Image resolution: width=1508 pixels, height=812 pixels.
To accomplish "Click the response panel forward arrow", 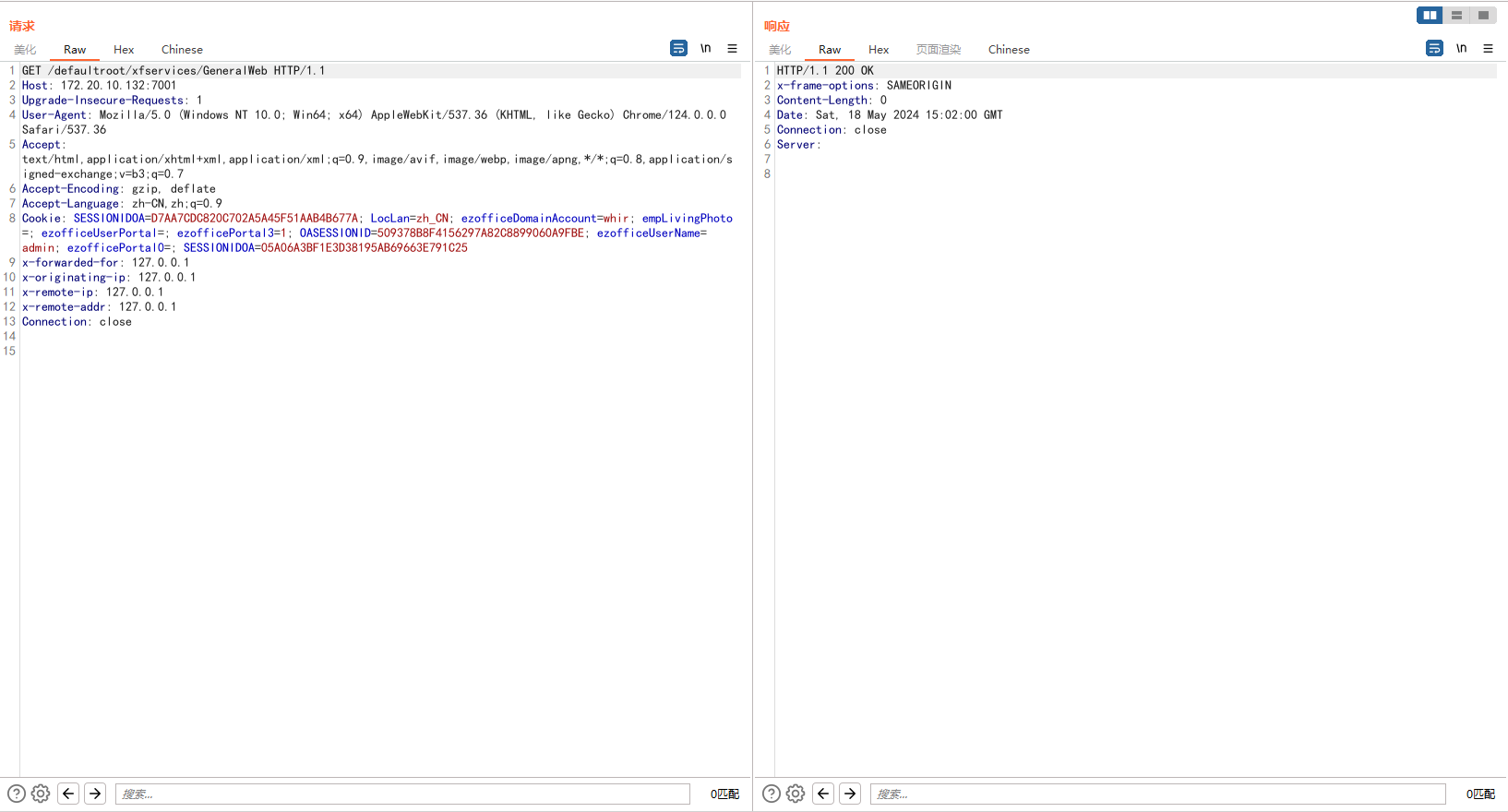I will click(x=850, y=794).
